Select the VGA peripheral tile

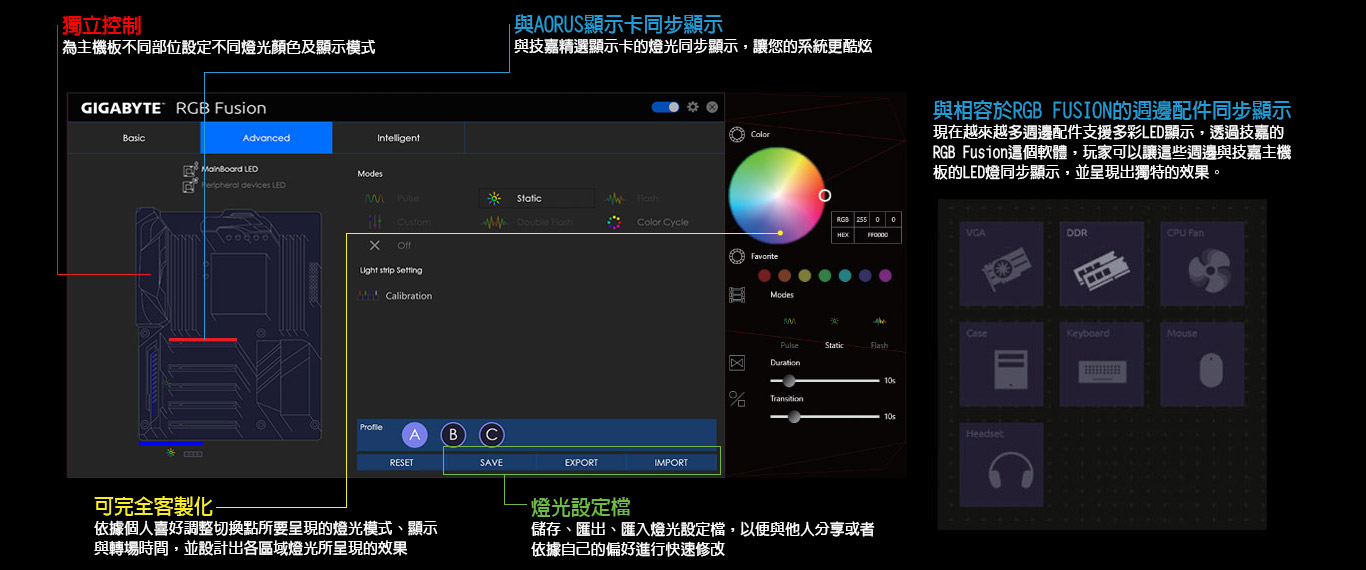1001,264
